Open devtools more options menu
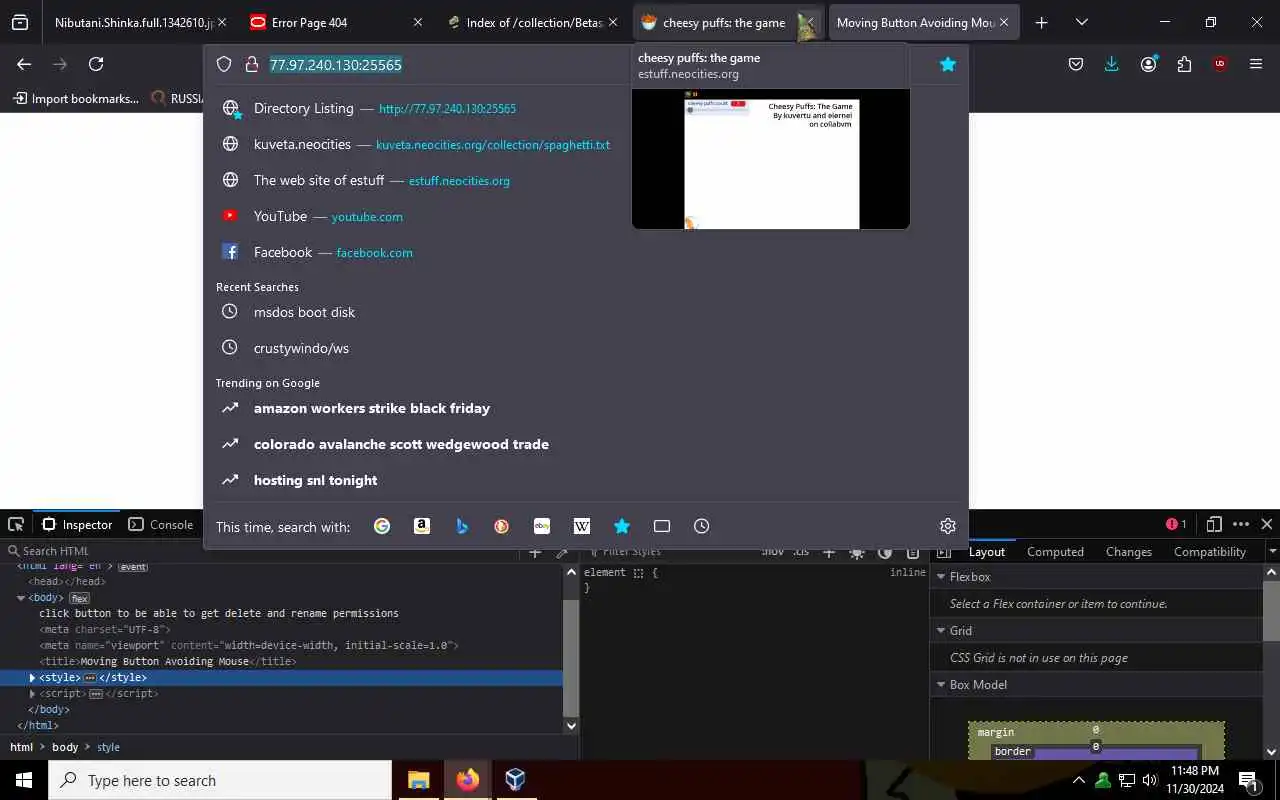Image resolution: width=1280 pixels, height=800 pixels. click(1241, 524)
